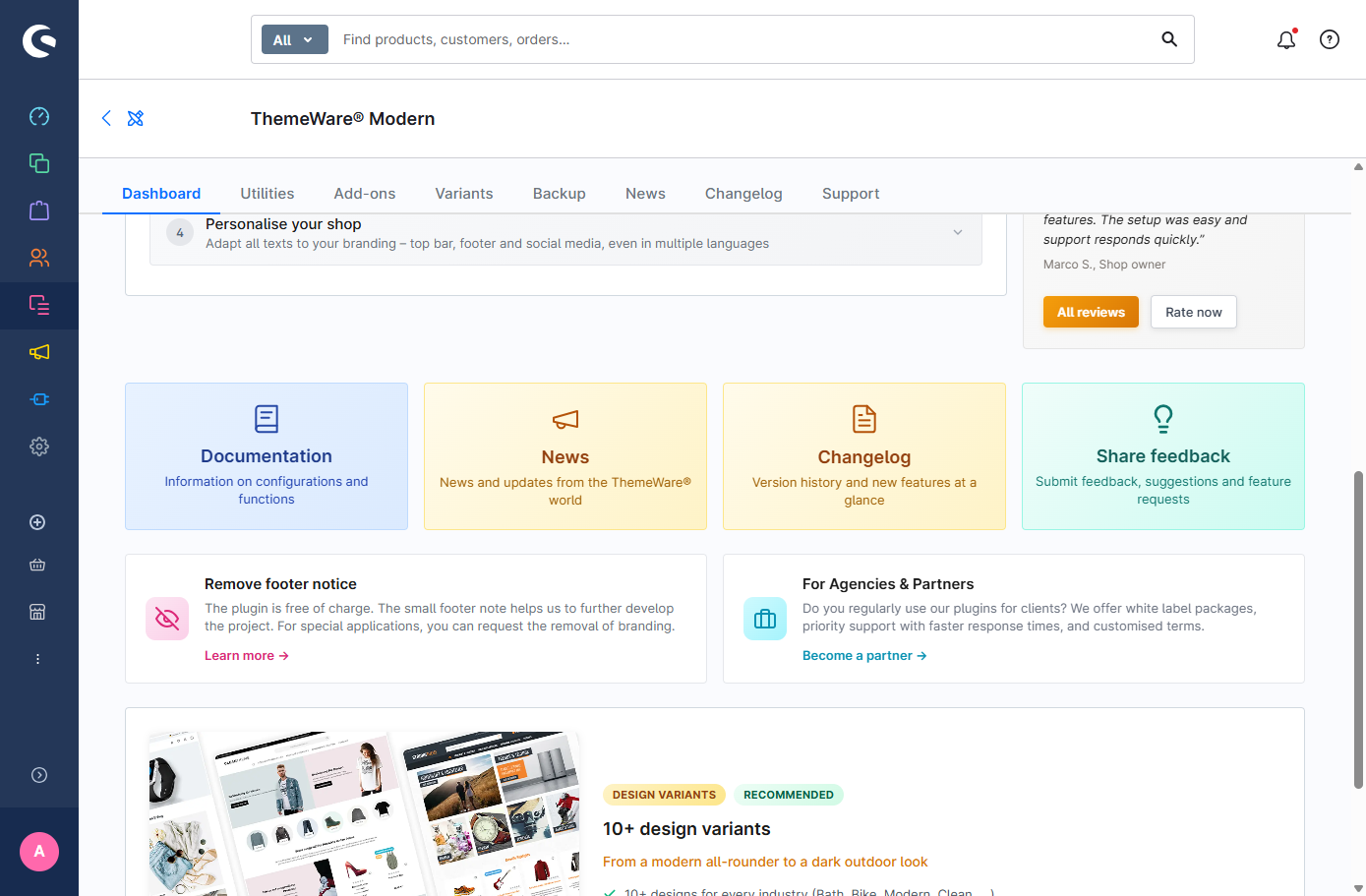Open the notifications bell
This screenshot has width=1366, height=896.
click(x=1286, y=39)
